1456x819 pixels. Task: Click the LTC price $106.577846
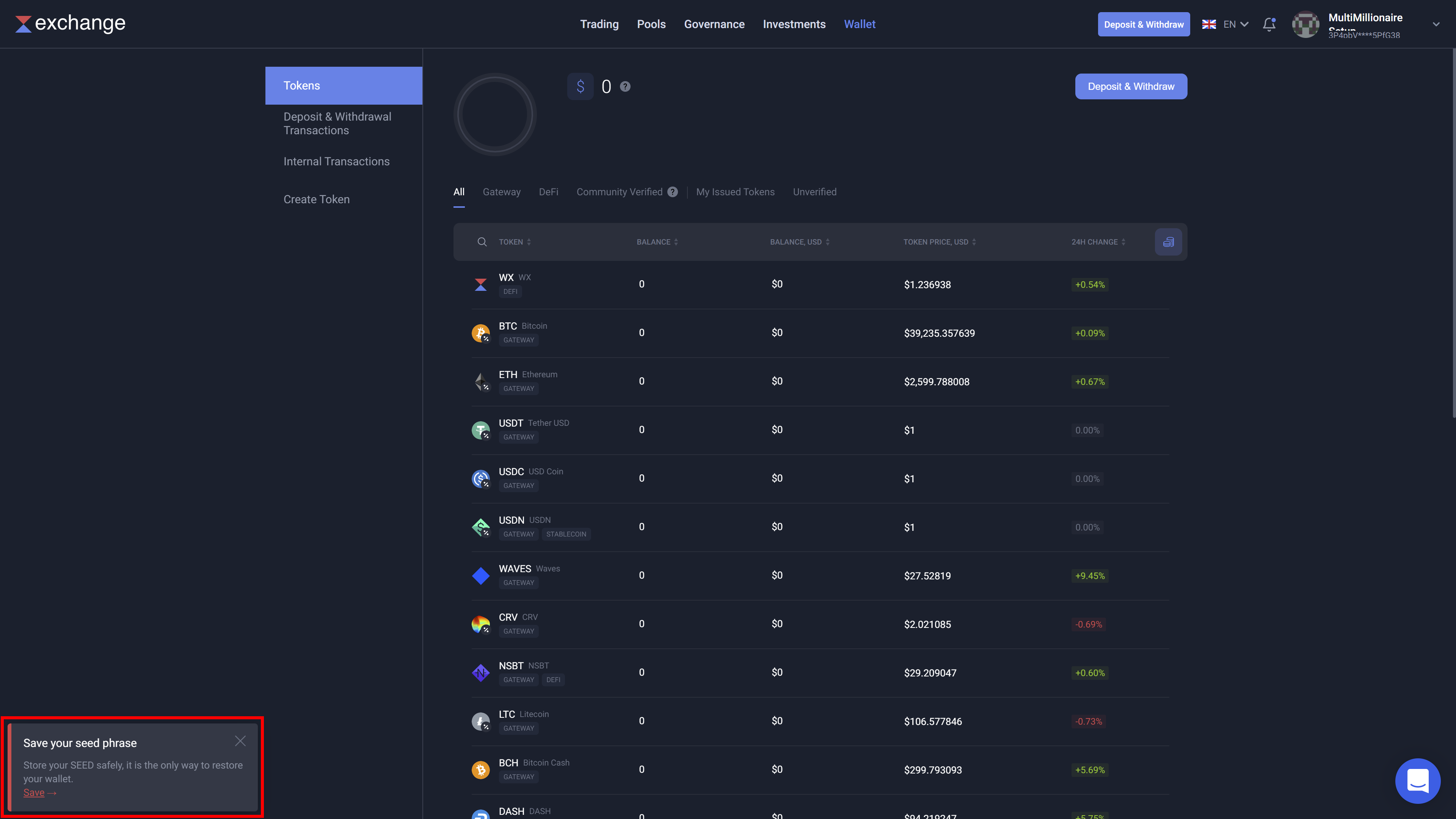point(933,721)
